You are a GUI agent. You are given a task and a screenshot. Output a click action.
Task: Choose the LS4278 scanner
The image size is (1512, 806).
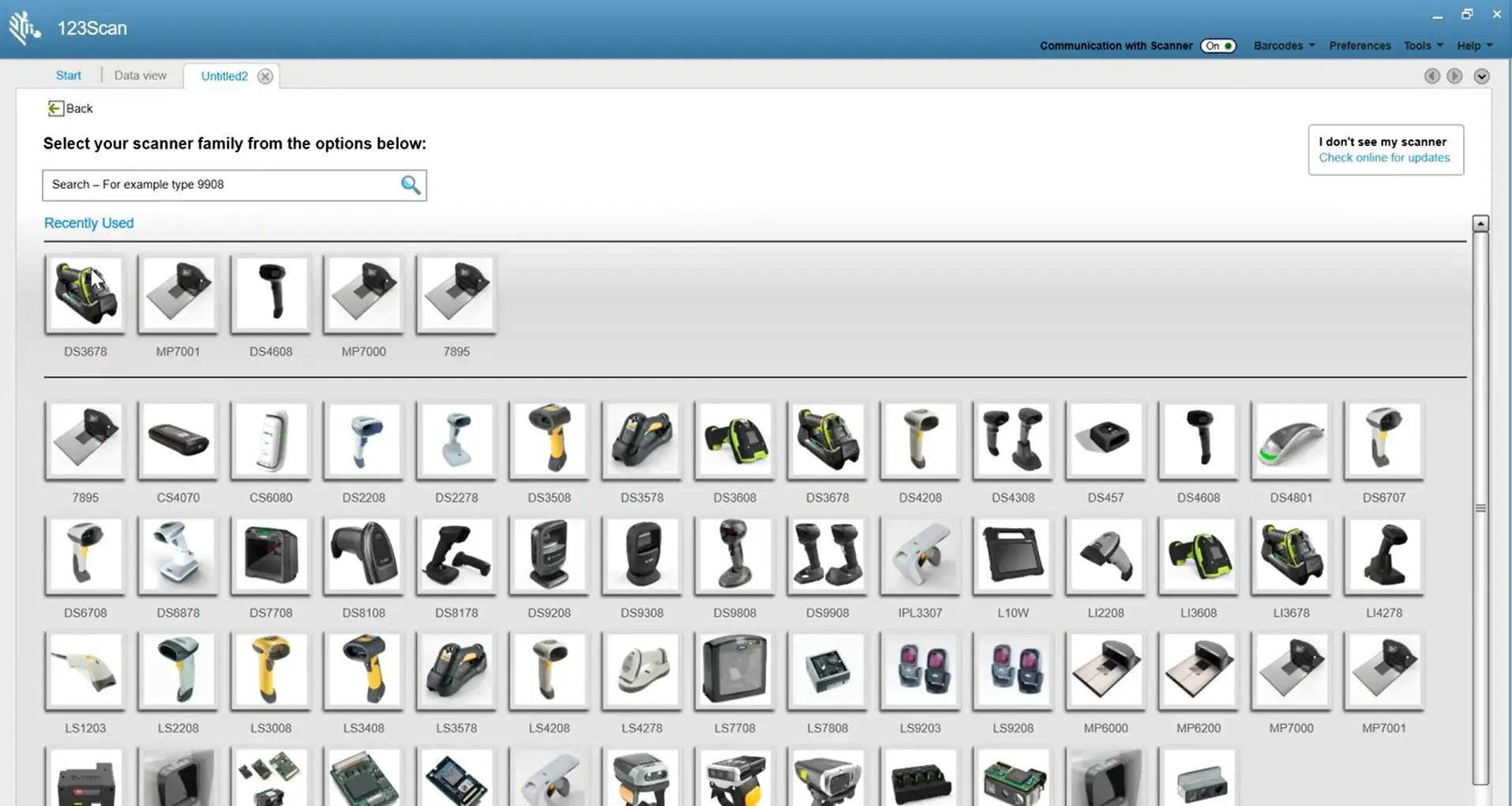pyautogui.click(x=642, y=671)
